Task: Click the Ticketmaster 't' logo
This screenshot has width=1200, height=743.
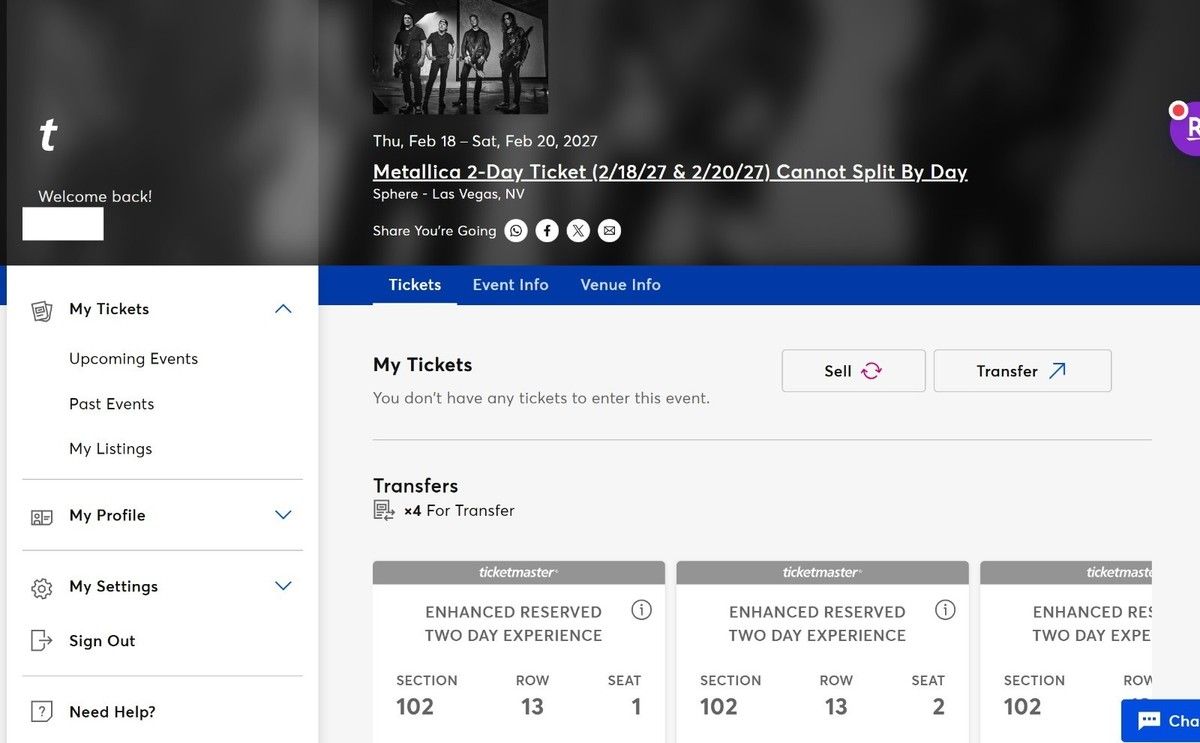Action: click(x=47, y=134)
